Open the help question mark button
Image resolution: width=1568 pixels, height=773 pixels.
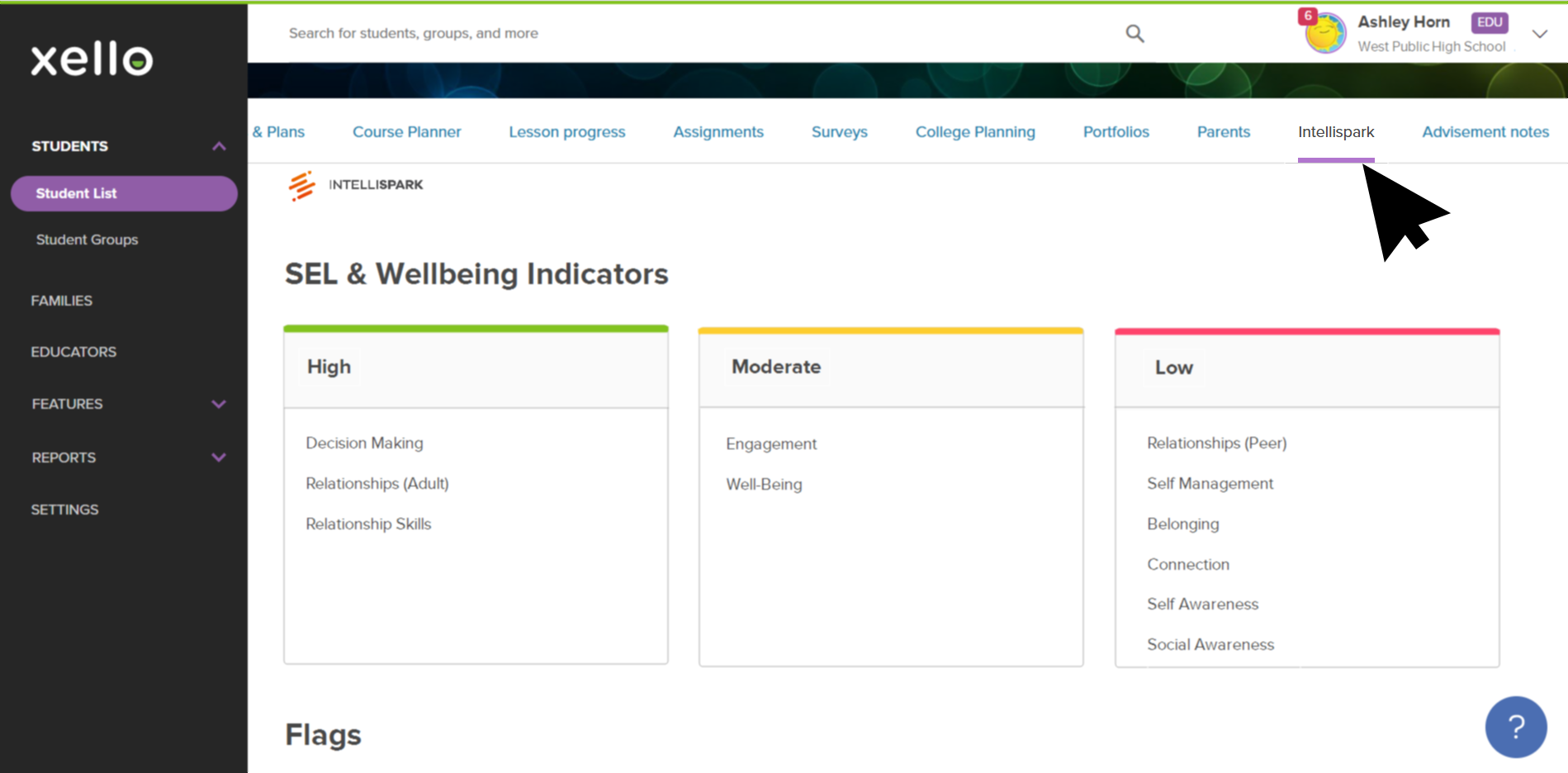pos(1516,727)
